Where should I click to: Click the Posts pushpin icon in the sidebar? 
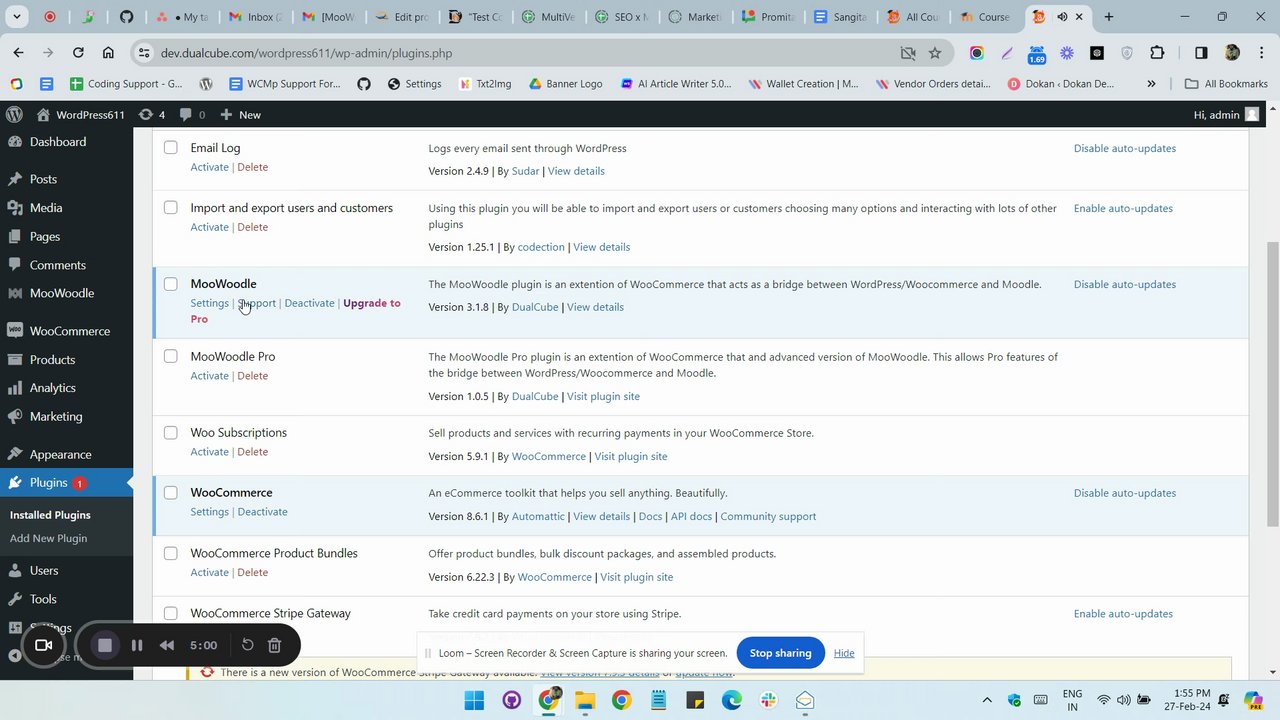click(x=15, y=179)
